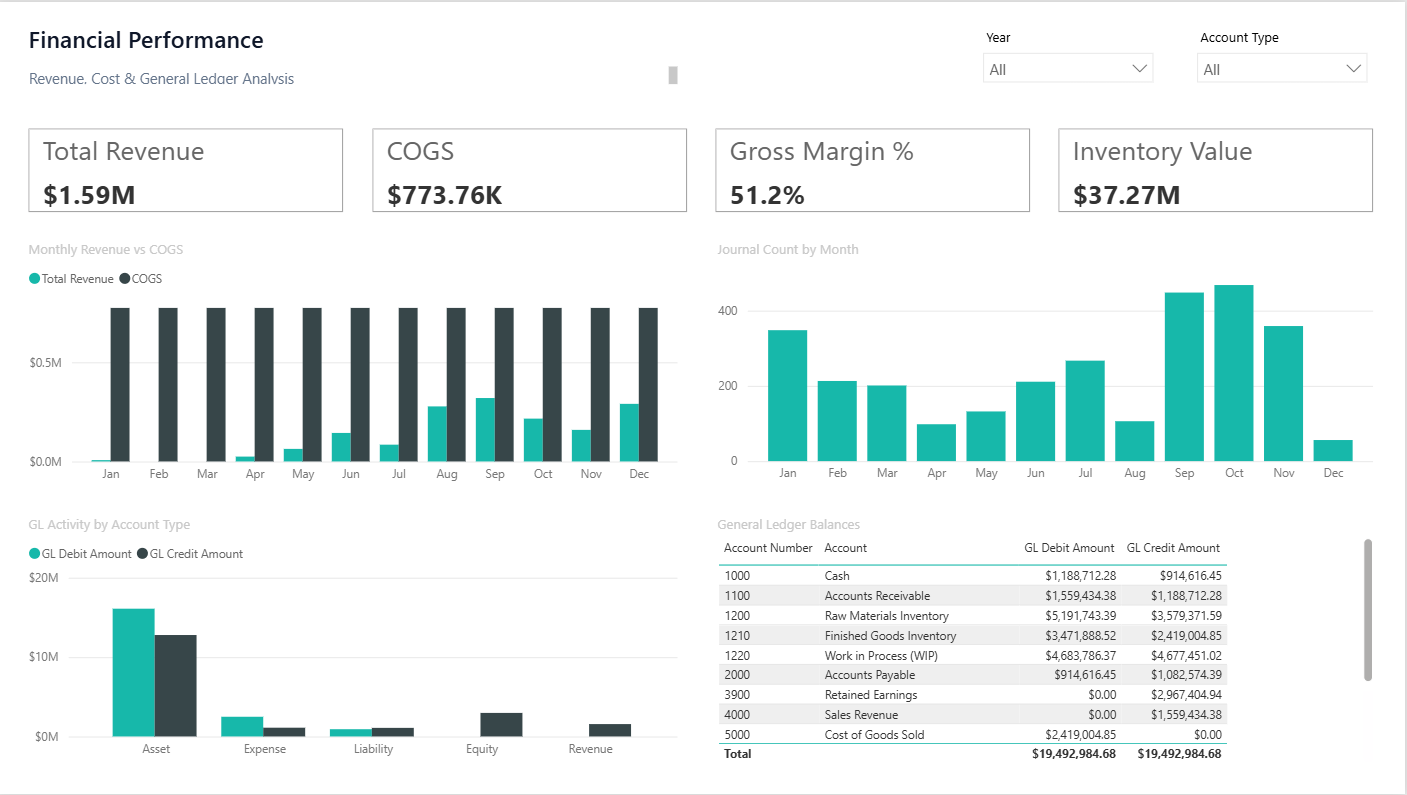Click the COGS KPI card
This screenshot has width=1407, height=795.
529,170
